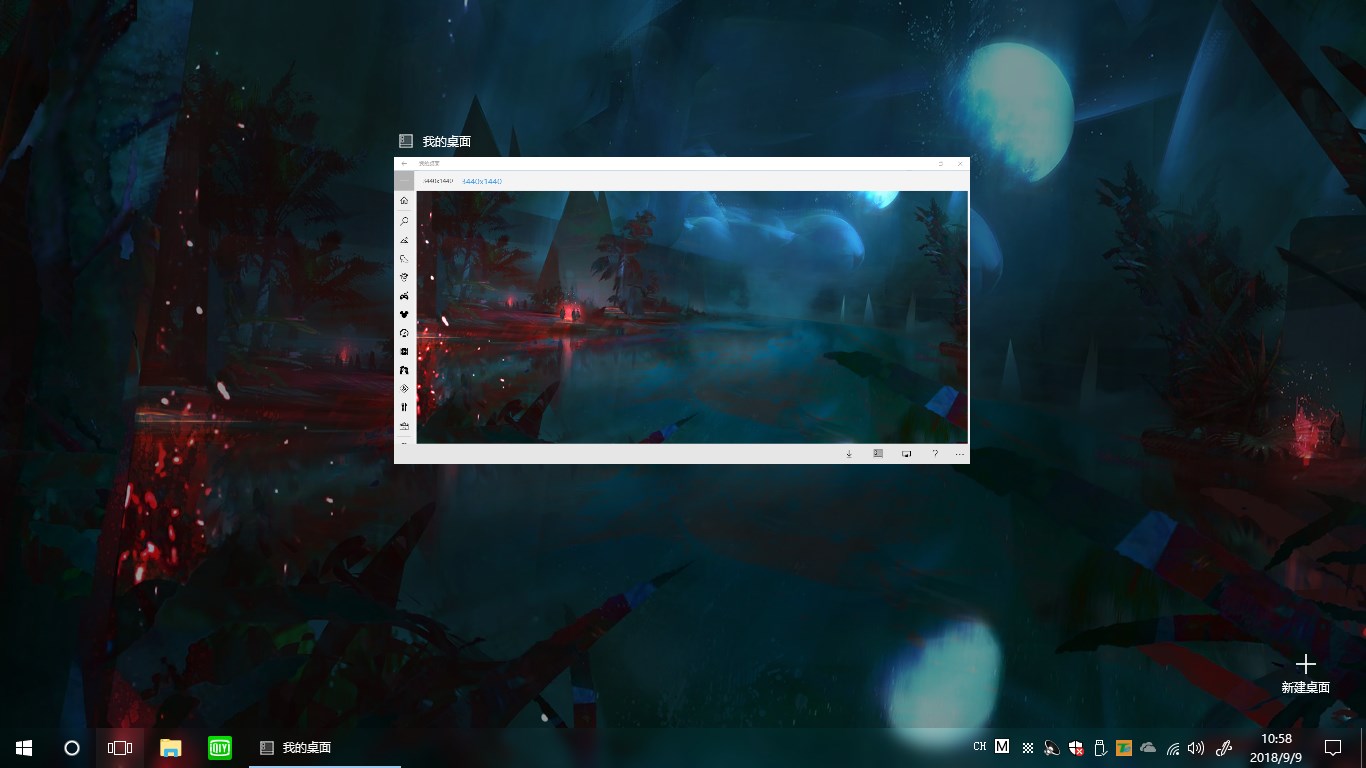Open the OneDrive cloud icon in tray
This screenshot has width=1366, height=768.
click(1148, 747)
